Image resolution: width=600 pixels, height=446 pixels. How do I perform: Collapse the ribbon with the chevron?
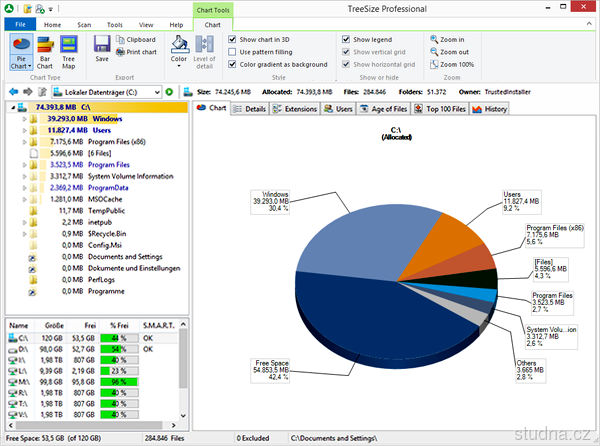[x=589, y=24]
